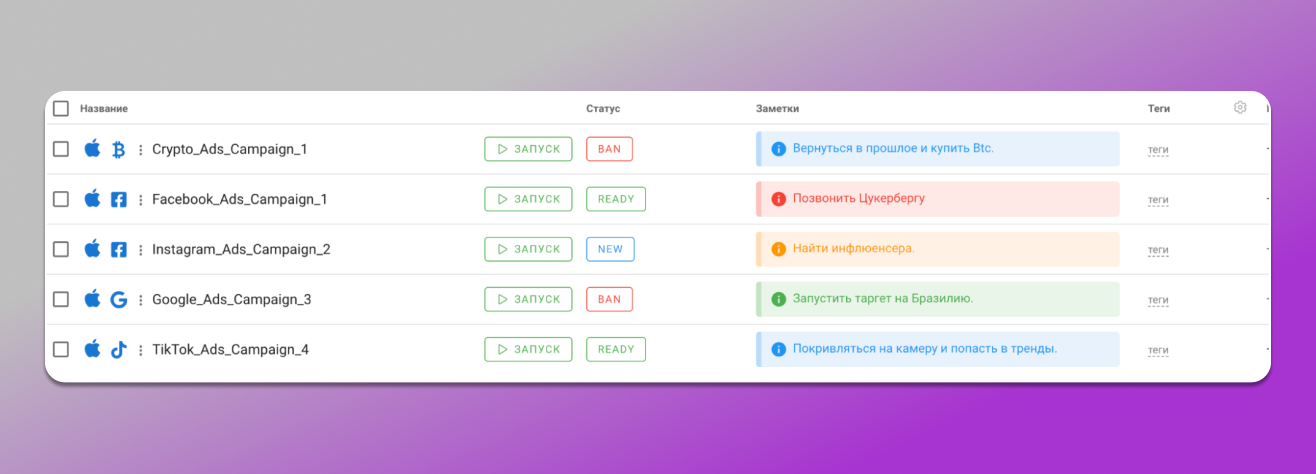1316x474 pixels.
Task: Click теги link in Crypto_Ads_Campaign_1 row
Action: point(1158,150)
